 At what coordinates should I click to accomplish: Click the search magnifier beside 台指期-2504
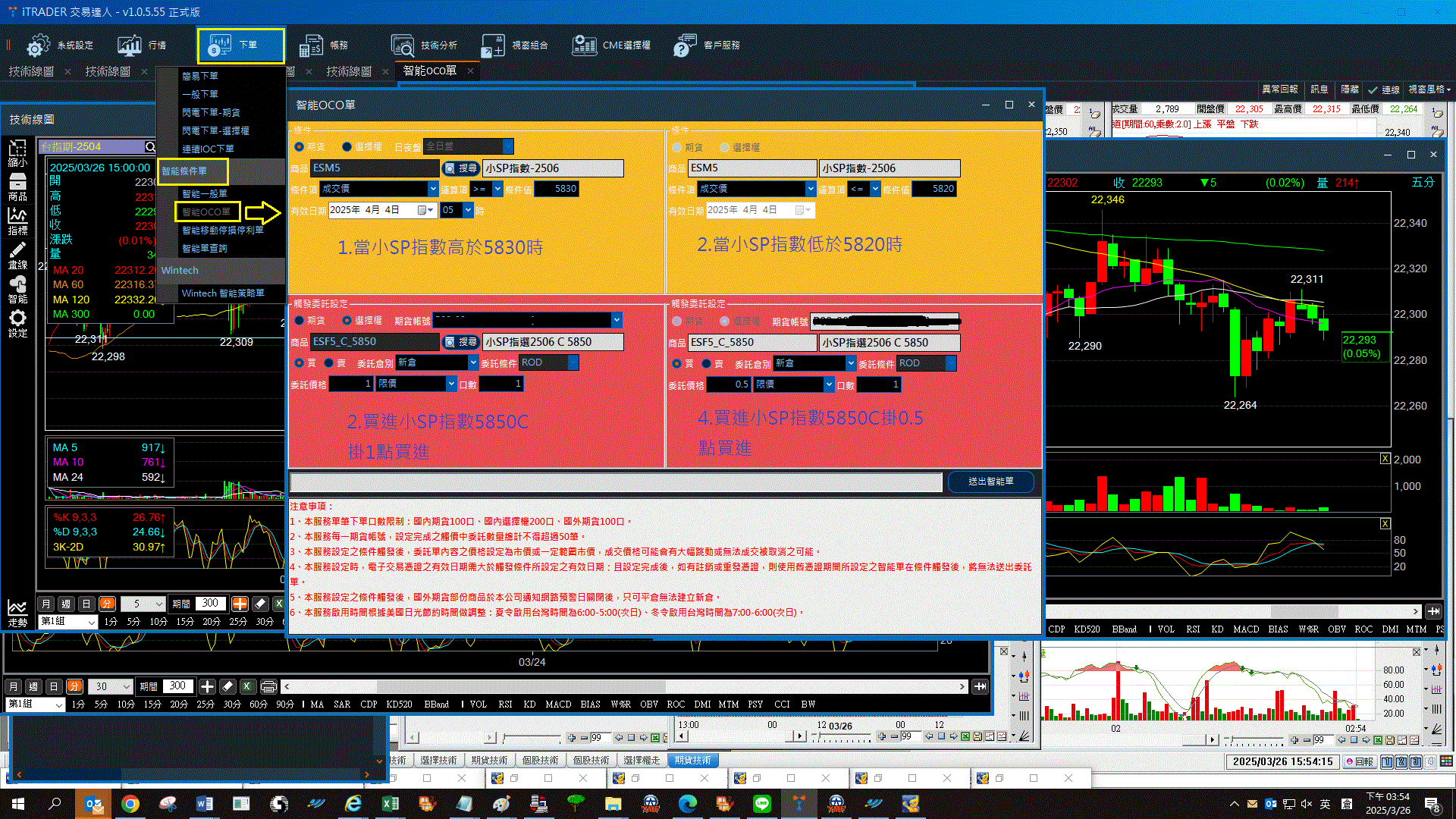pos(150,146)
